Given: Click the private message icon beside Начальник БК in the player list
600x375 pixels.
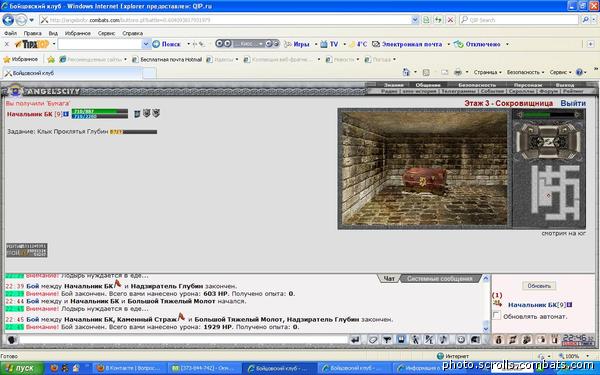Looking at the screenshot, I should [497, 304].
